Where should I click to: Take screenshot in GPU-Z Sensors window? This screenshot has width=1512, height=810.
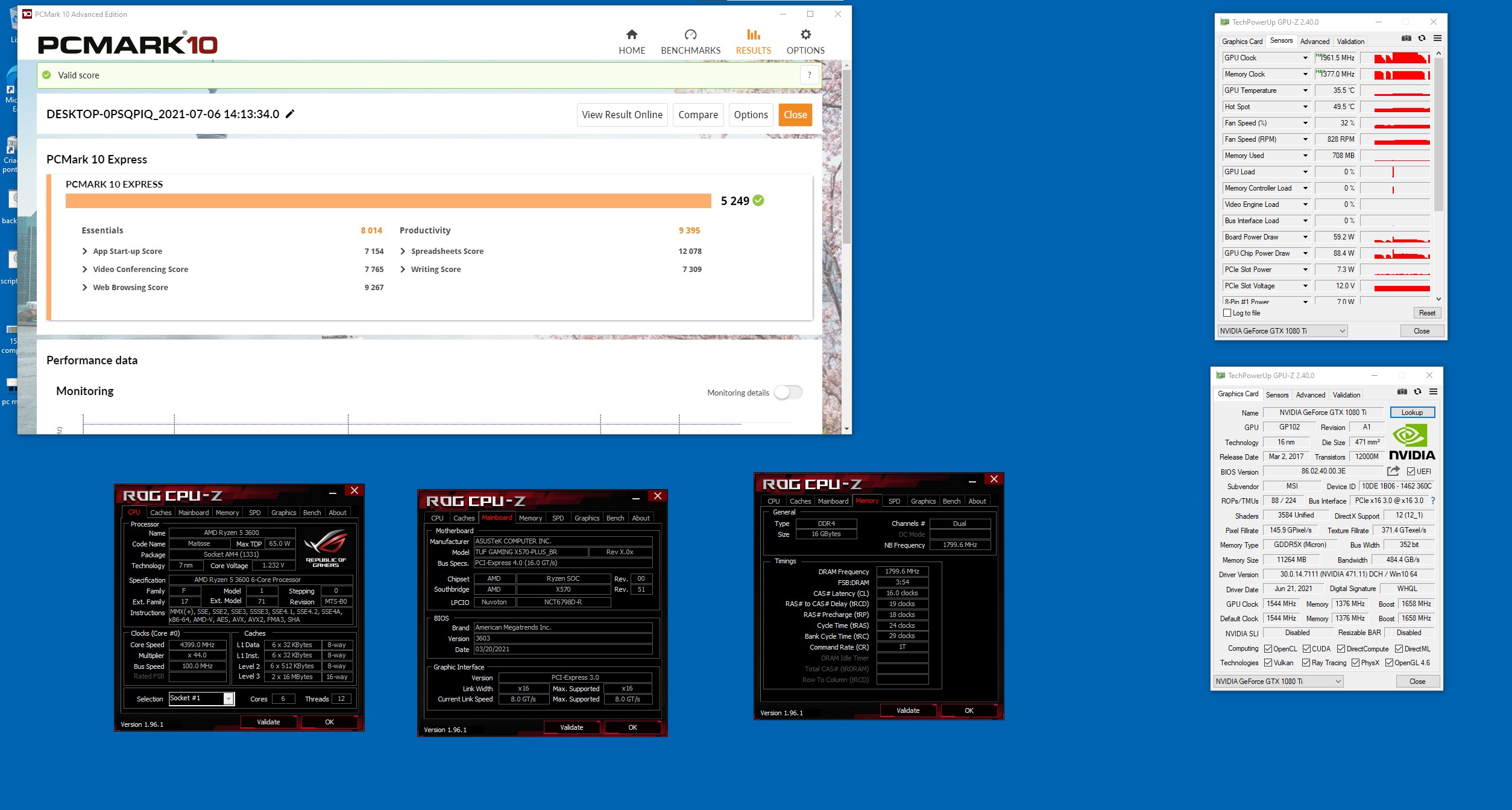(x=1406, y=38)
